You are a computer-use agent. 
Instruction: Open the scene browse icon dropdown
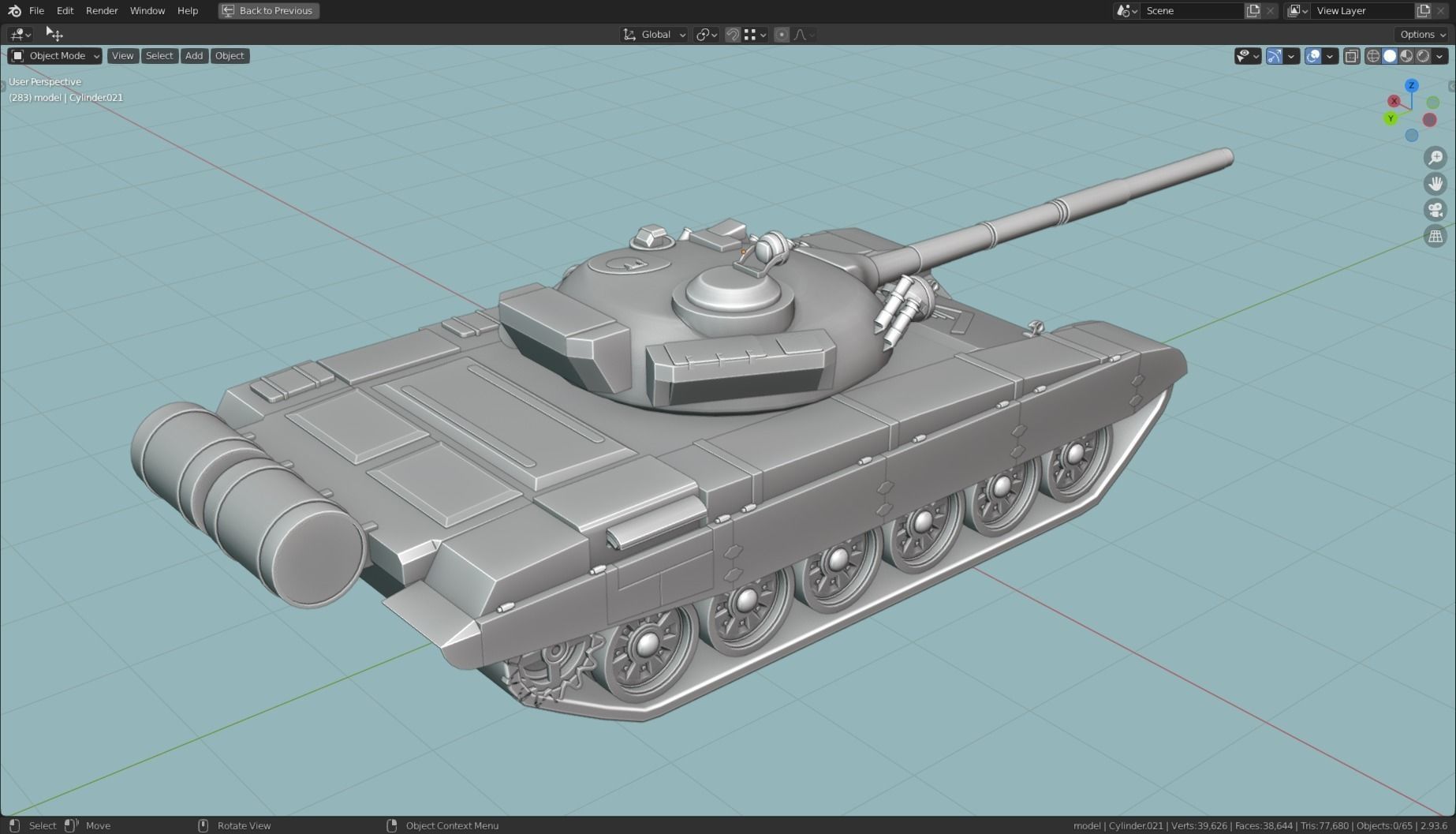(x=1126, y=10)
